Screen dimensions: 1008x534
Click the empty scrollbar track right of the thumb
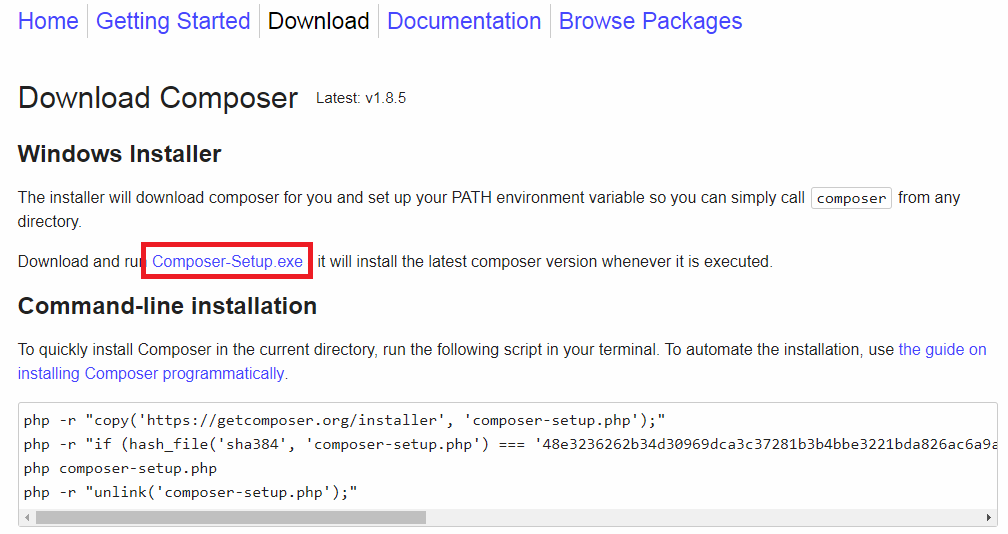(700, 518)
